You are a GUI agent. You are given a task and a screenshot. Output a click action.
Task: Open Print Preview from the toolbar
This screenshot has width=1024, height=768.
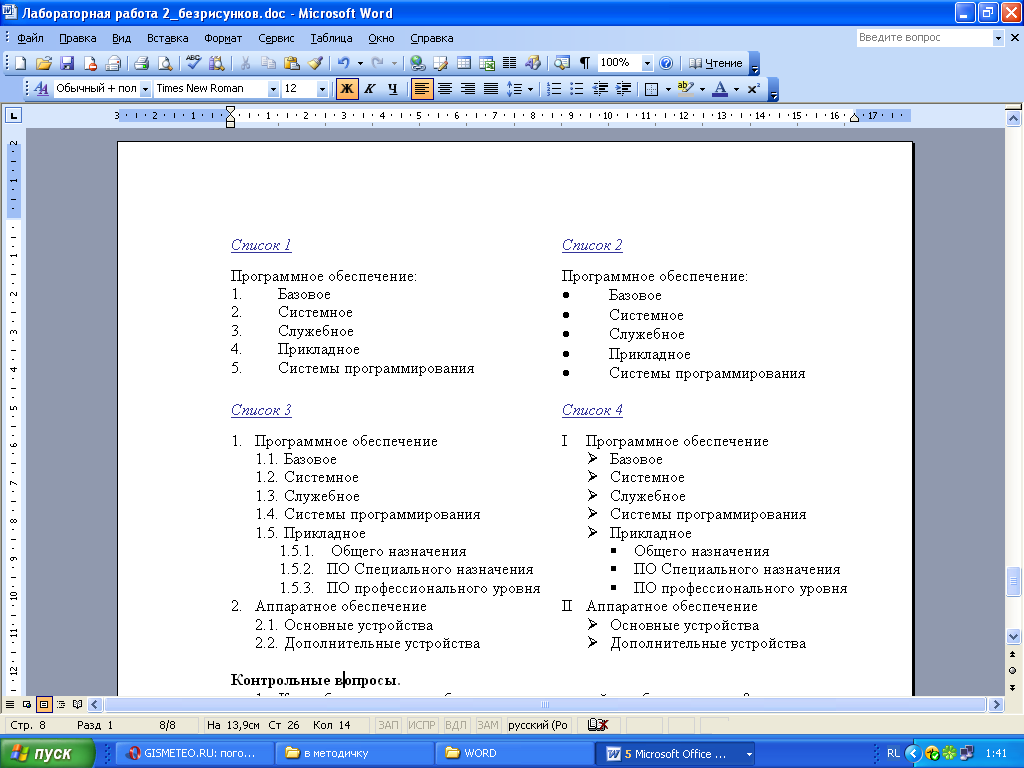165,63
